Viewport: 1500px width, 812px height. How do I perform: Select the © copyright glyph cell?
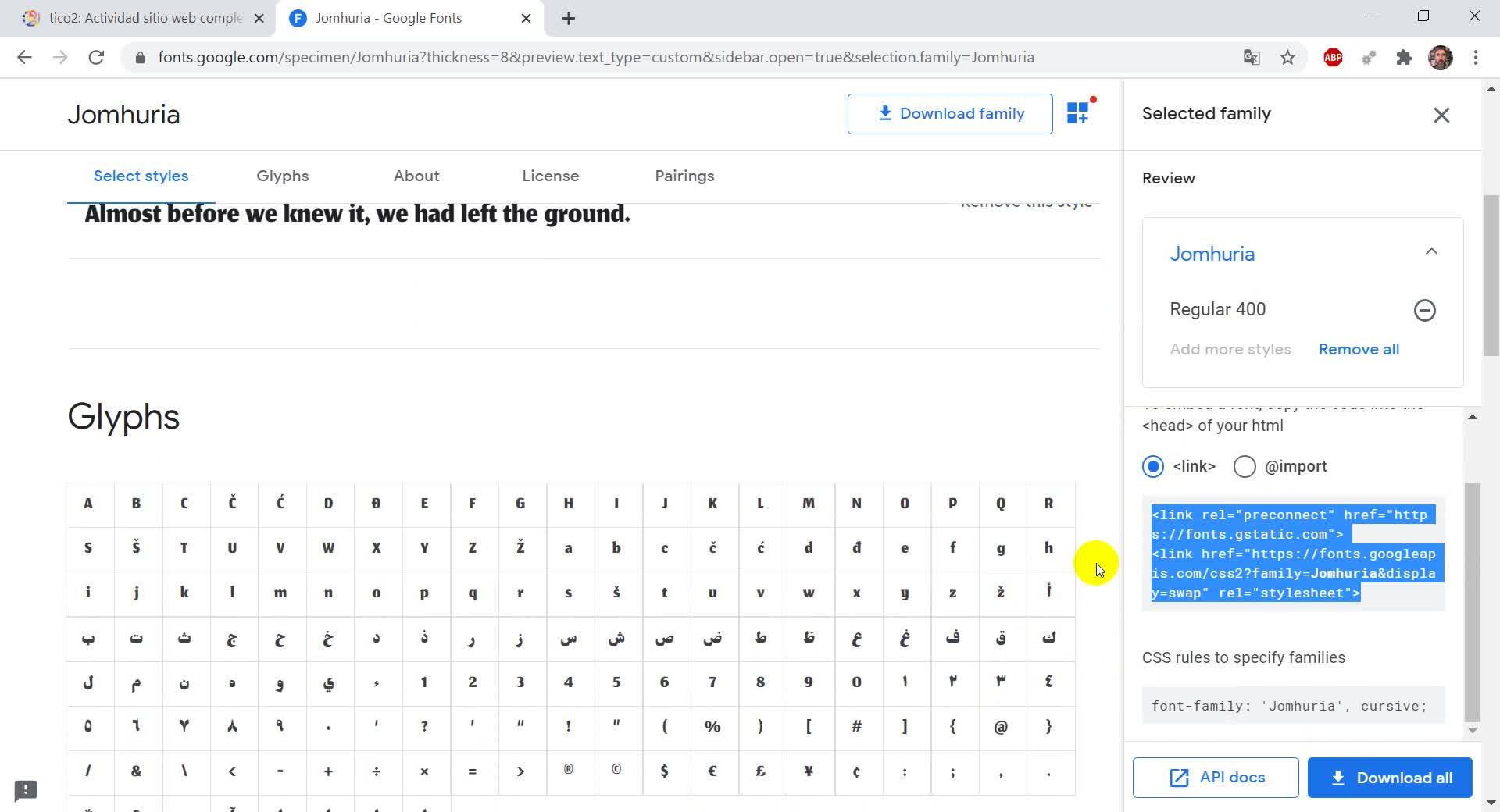616,771
